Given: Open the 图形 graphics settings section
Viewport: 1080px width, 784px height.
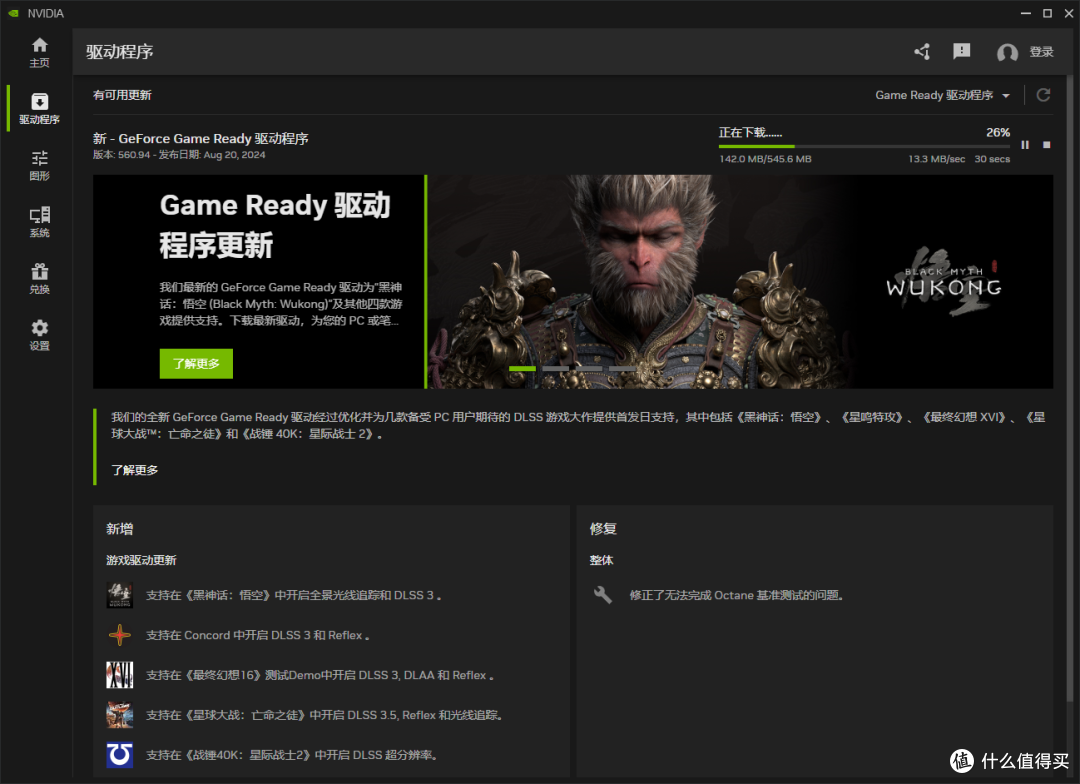Looking at the screenshot, I should (x=39, y=165).
